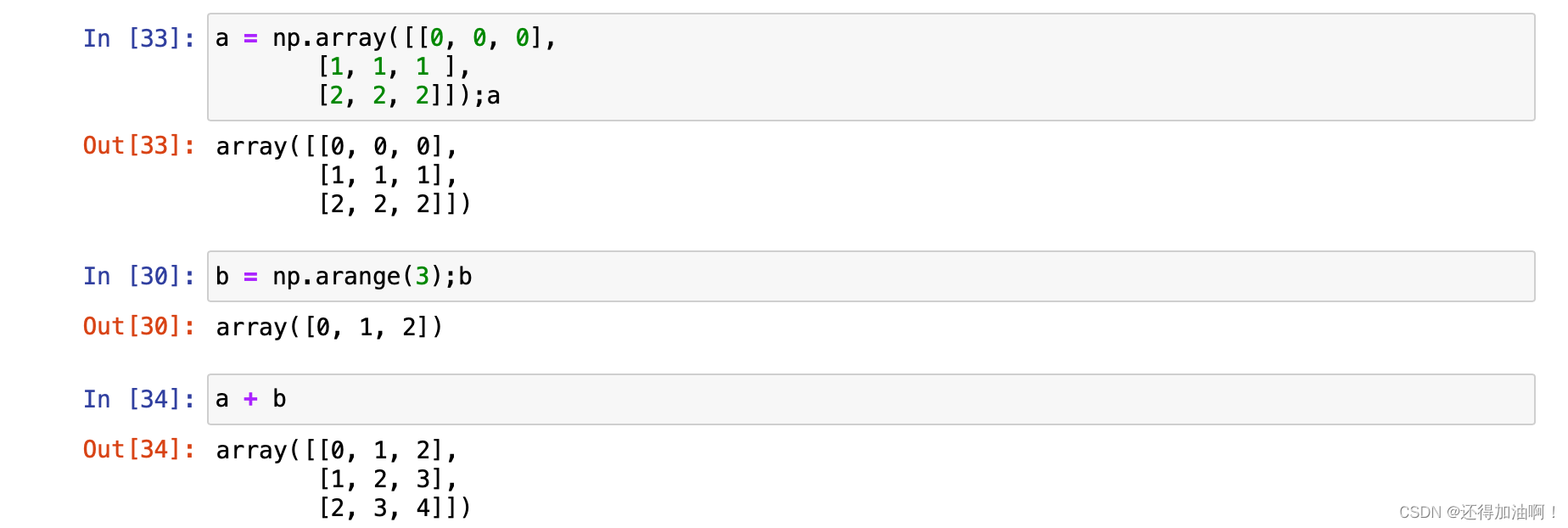Click the code cell defining array a
This screenshot has width=1568, height=528.
[871, 67]
